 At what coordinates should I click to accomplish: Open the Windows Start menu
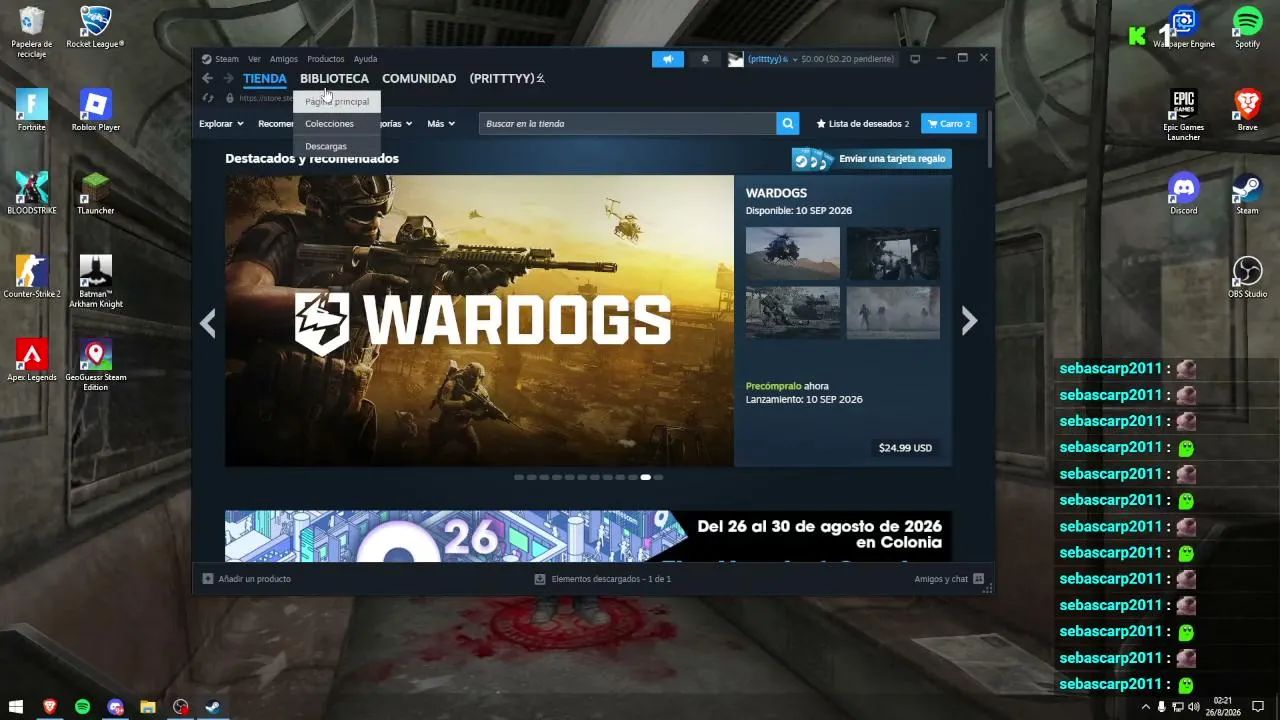16,706
